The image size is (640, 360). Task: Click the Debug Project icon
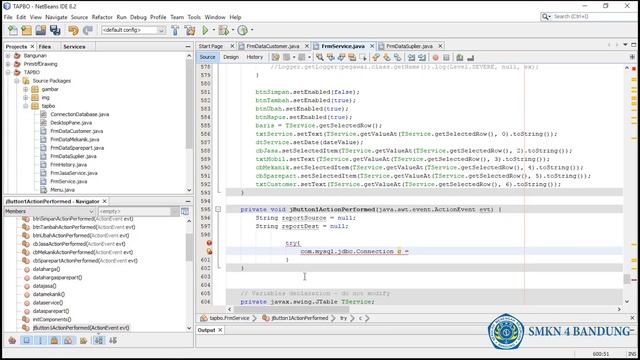pos(223,30)
